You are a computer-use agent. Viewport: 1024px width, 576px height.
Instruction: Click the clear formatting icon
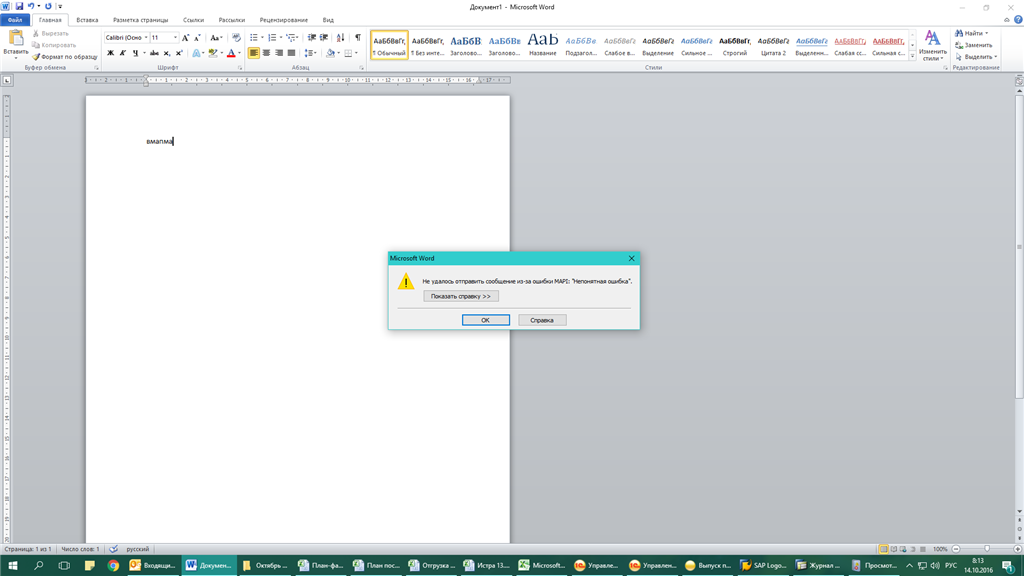[x=236, y=38]
